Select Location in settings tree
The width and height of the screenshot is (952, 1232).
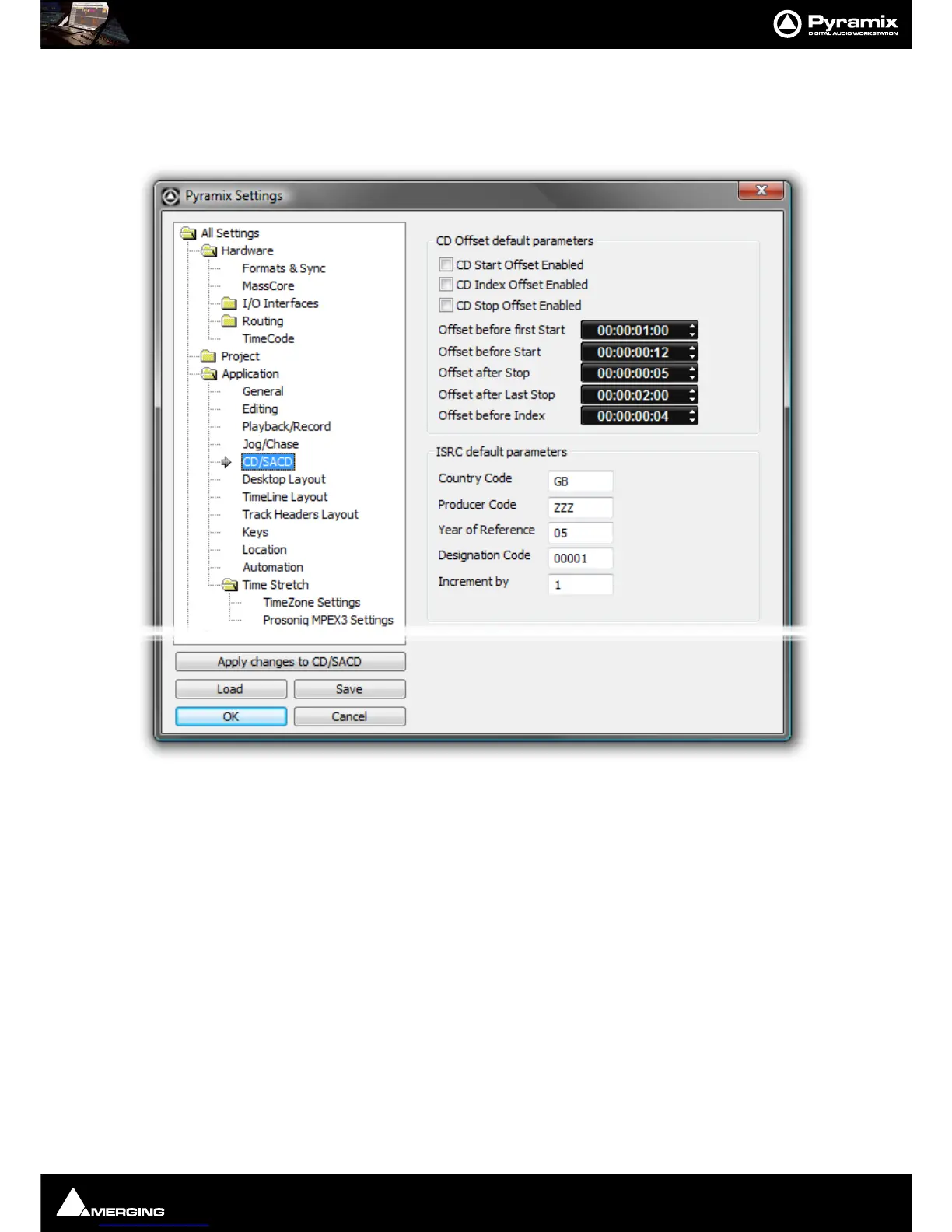point(264,550)
